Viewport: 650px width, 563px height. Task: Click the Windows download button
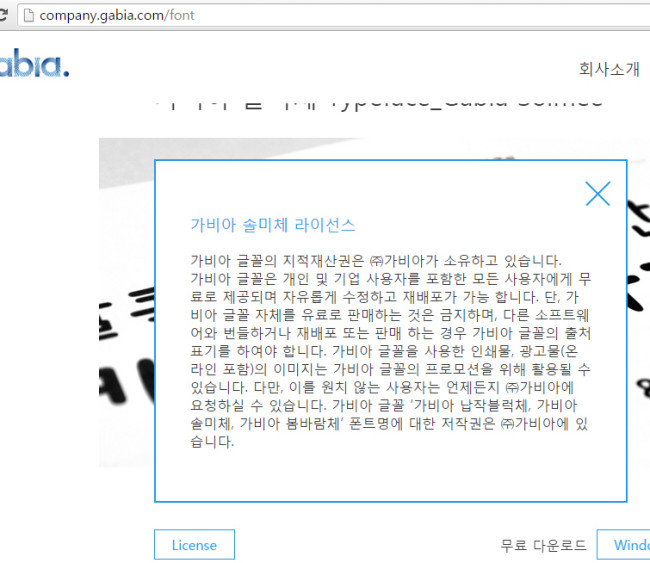pos(626,545)
